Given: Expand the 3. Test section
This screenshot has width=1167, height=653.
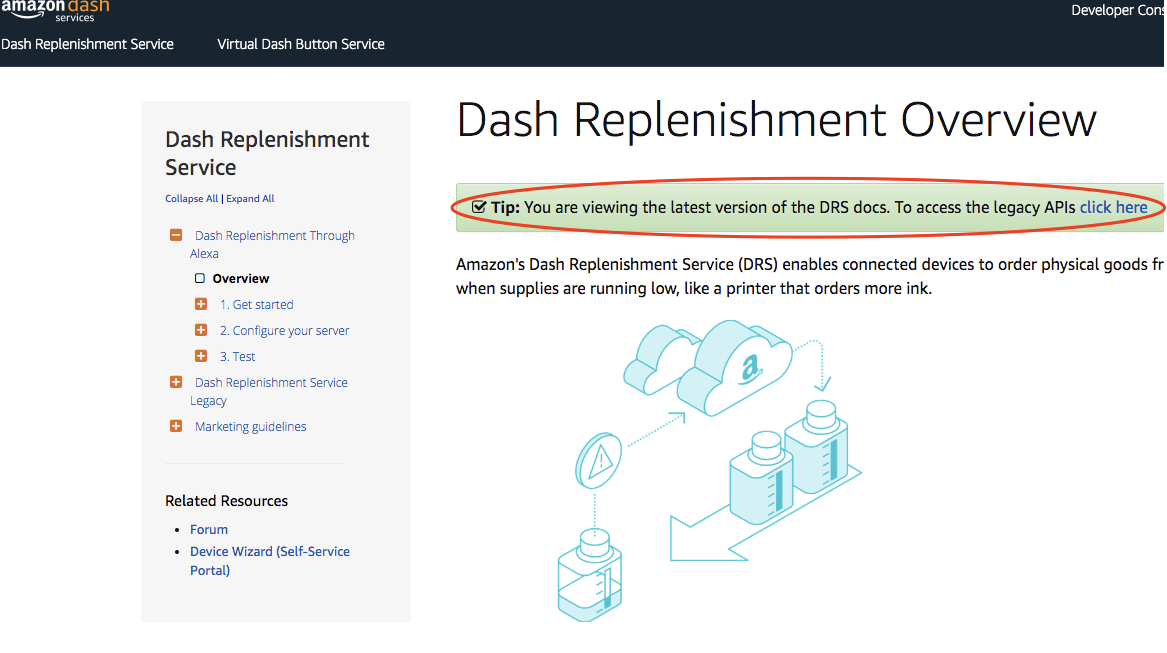Looking at the screenshot, I should pyautogui.click(x=201, y=356).
